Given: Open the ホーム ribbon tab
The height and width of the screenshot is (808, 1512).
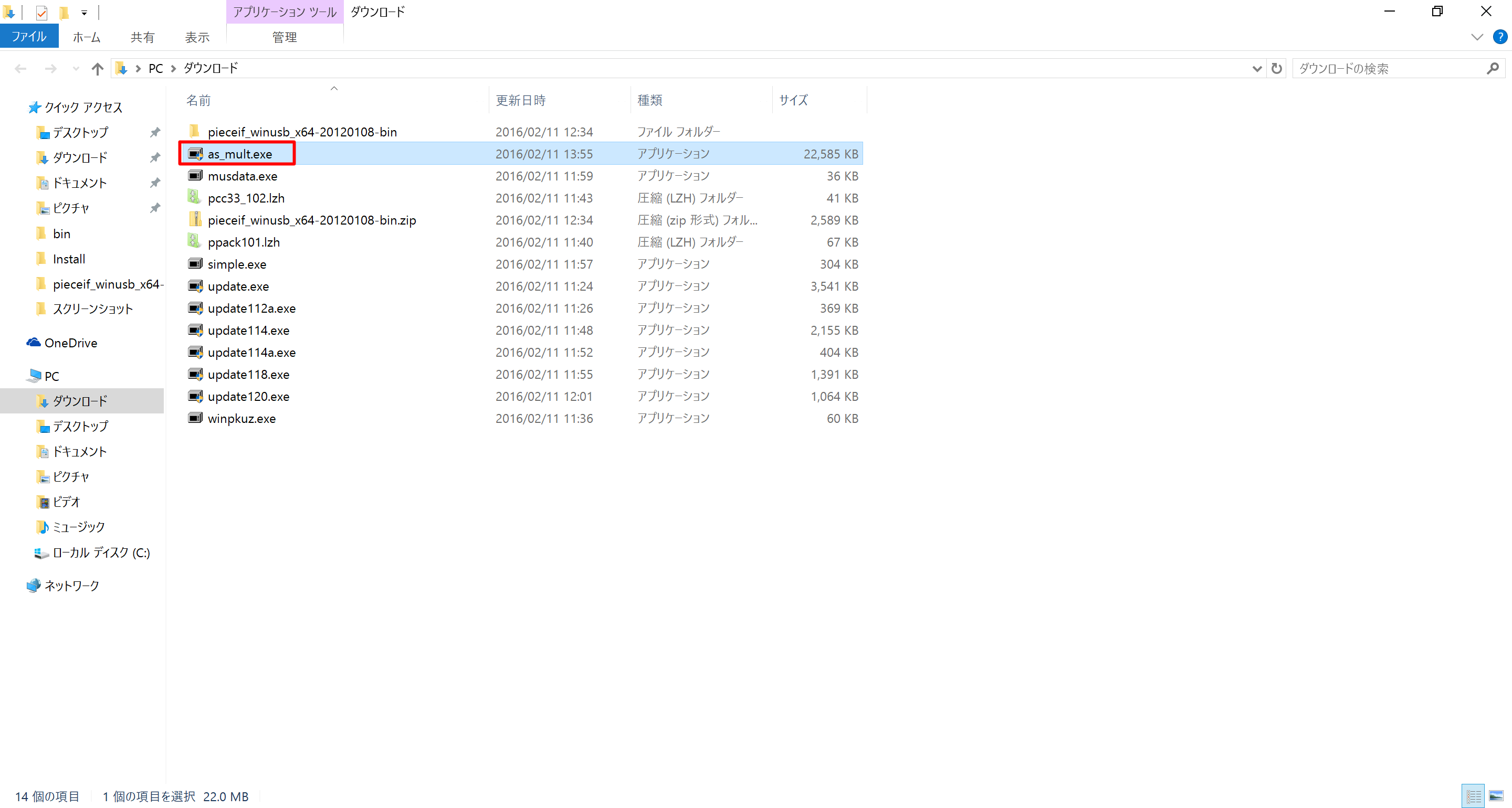Looking at the screenshot, I should [x=86, y=37].
